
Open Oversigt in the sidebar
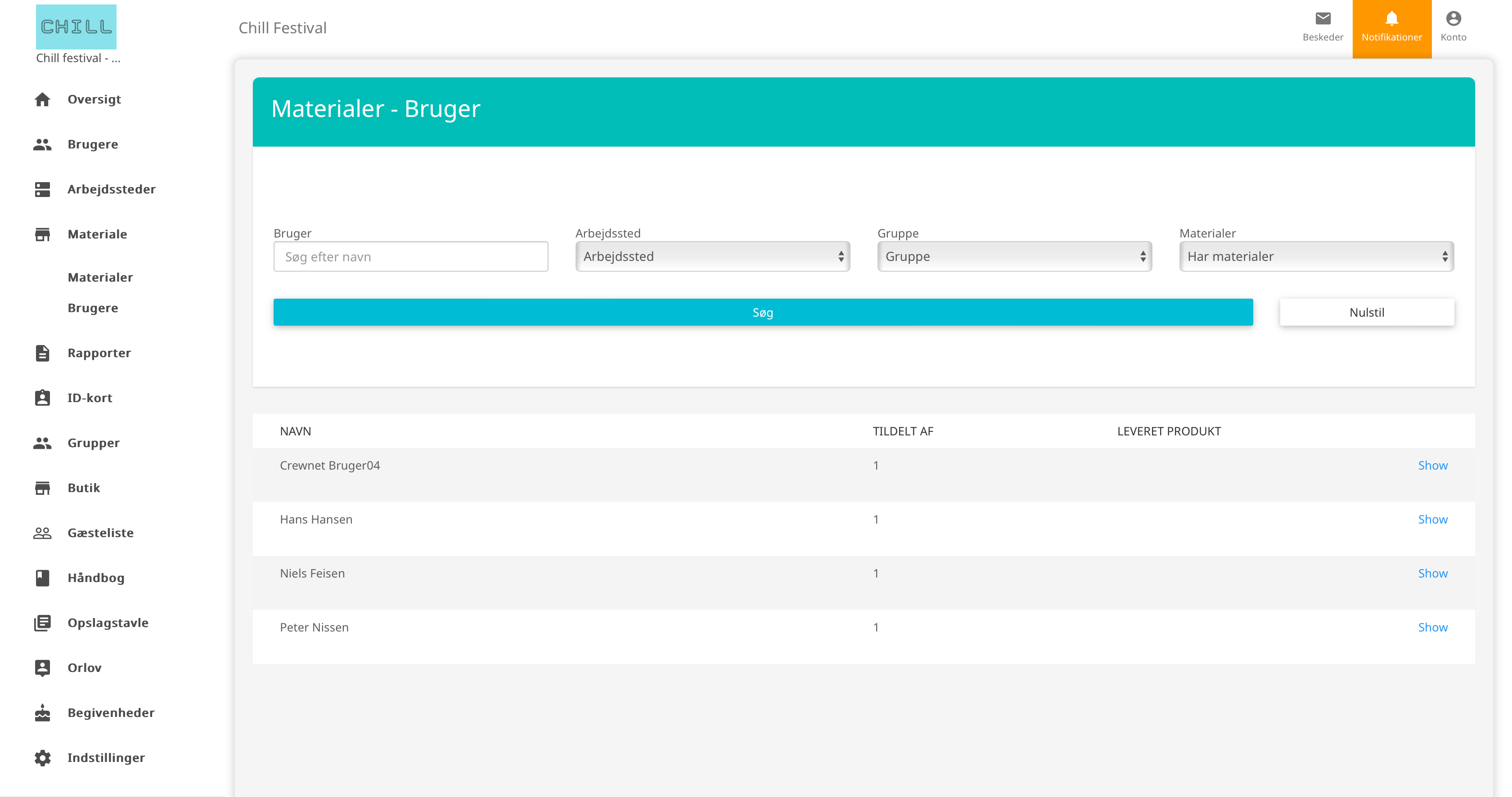[94, 99]
